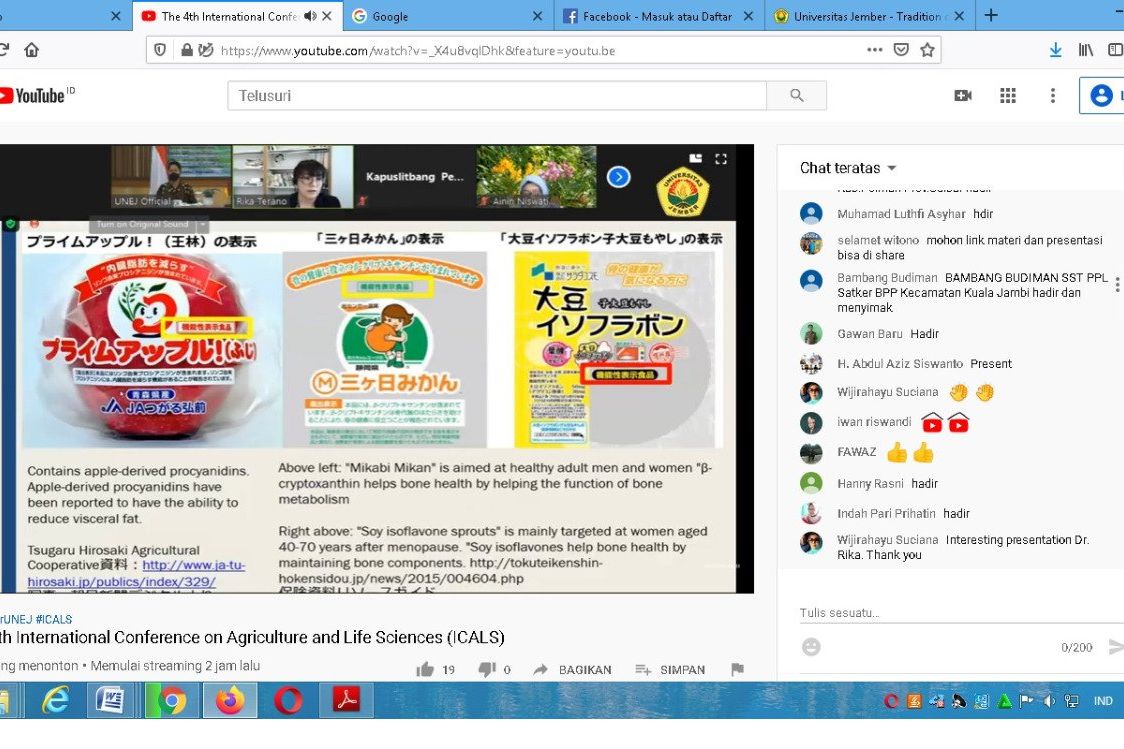Screen dimensions: 1124x749
Task: Click the YouTube logo
Action: click(x=38, y=95)
